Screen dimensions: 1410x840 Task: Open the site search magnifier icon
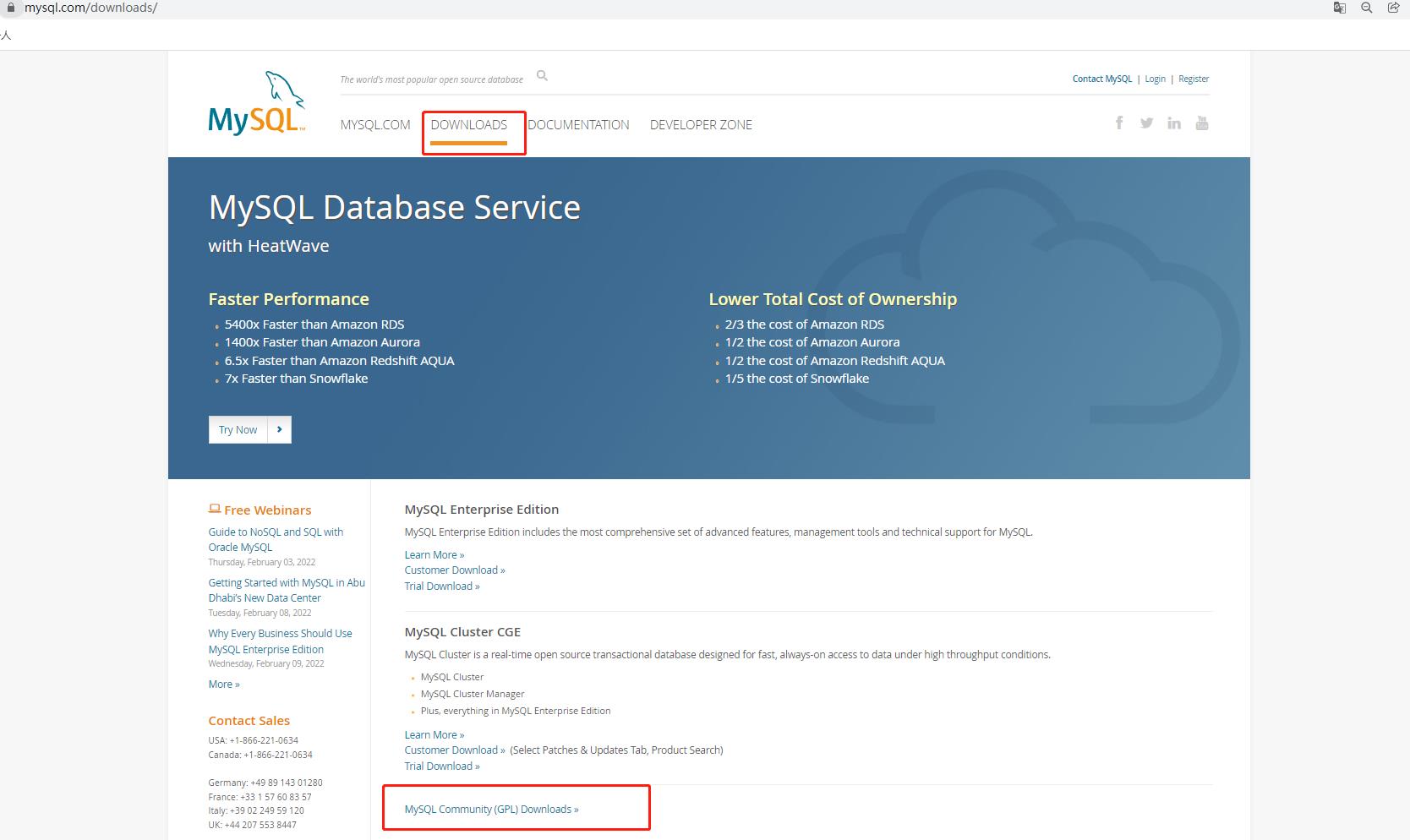tap(543, 76)
